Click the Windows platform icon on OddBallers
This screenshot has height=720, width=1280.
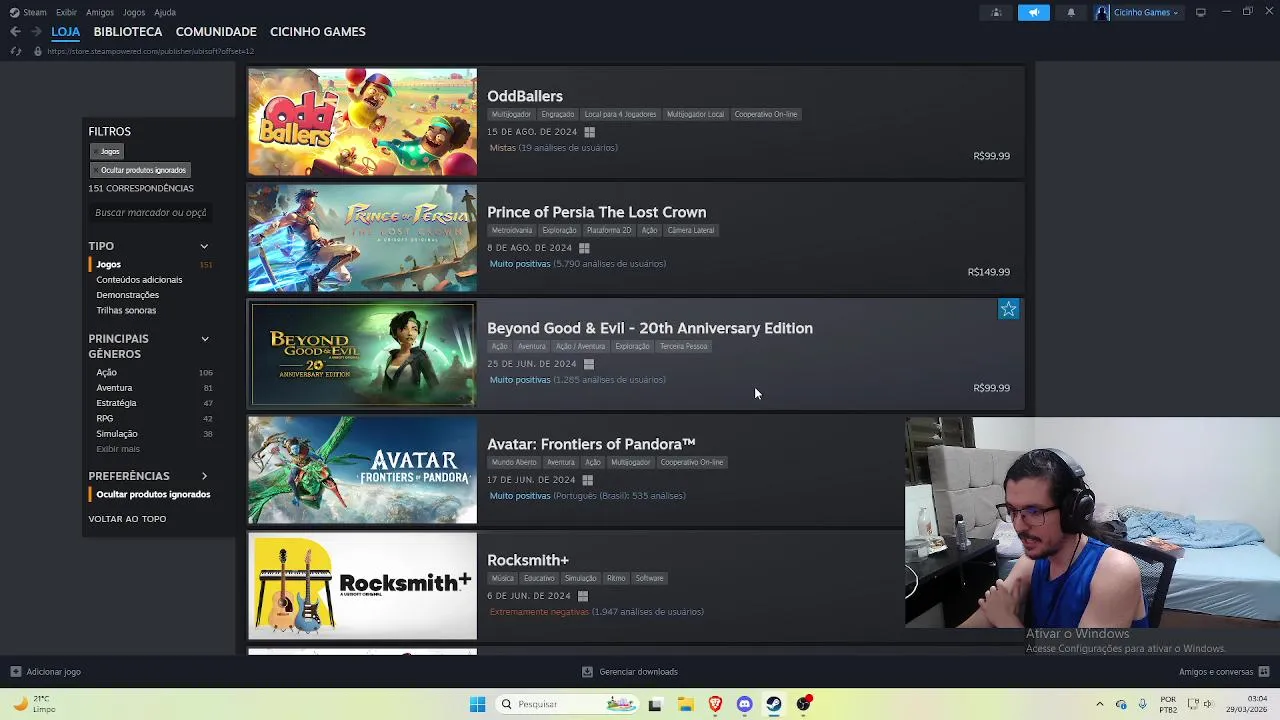[x=589, y=132]
